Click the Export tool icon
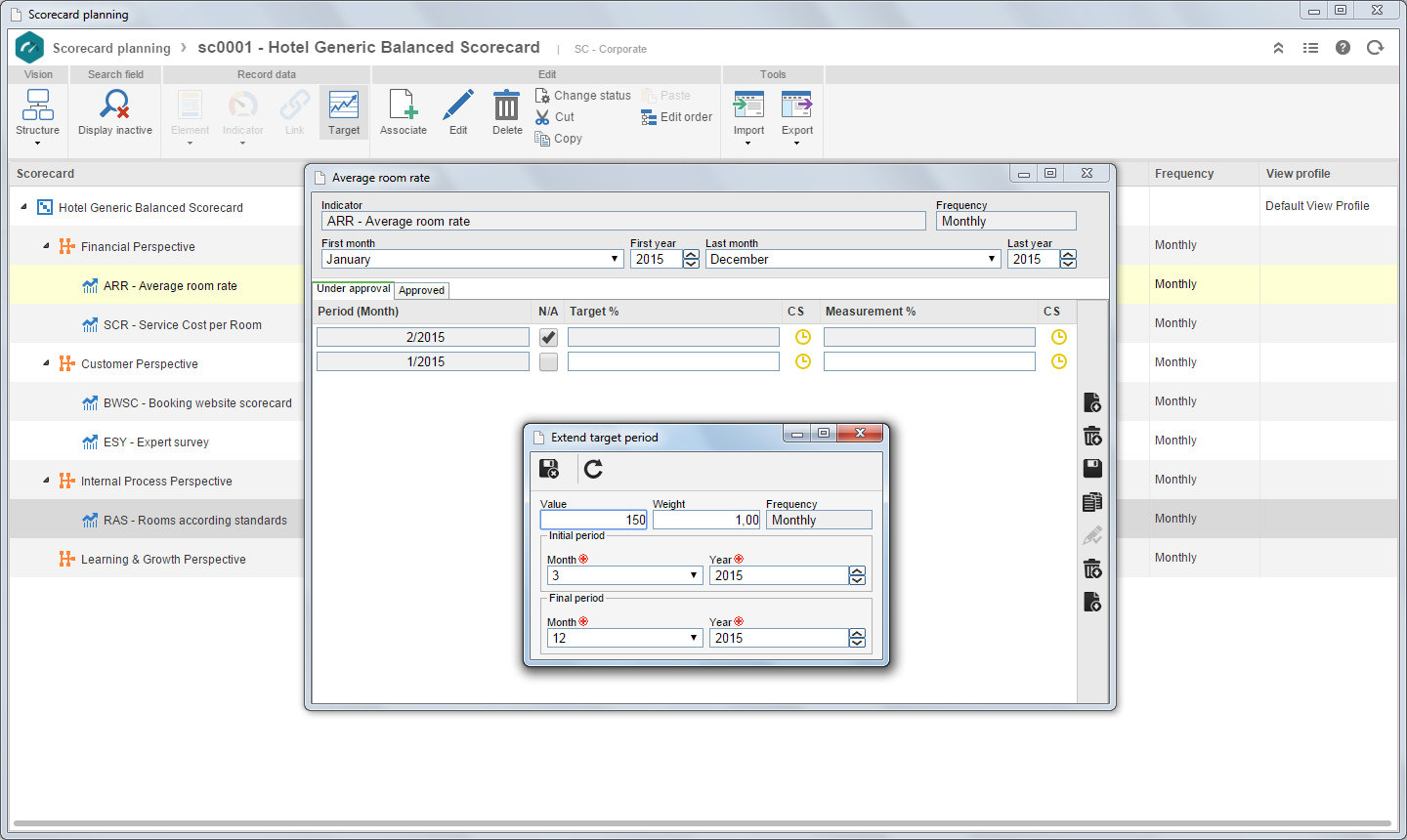The width and height of the screenshot is (1407, 840). (x=796, y=105)
